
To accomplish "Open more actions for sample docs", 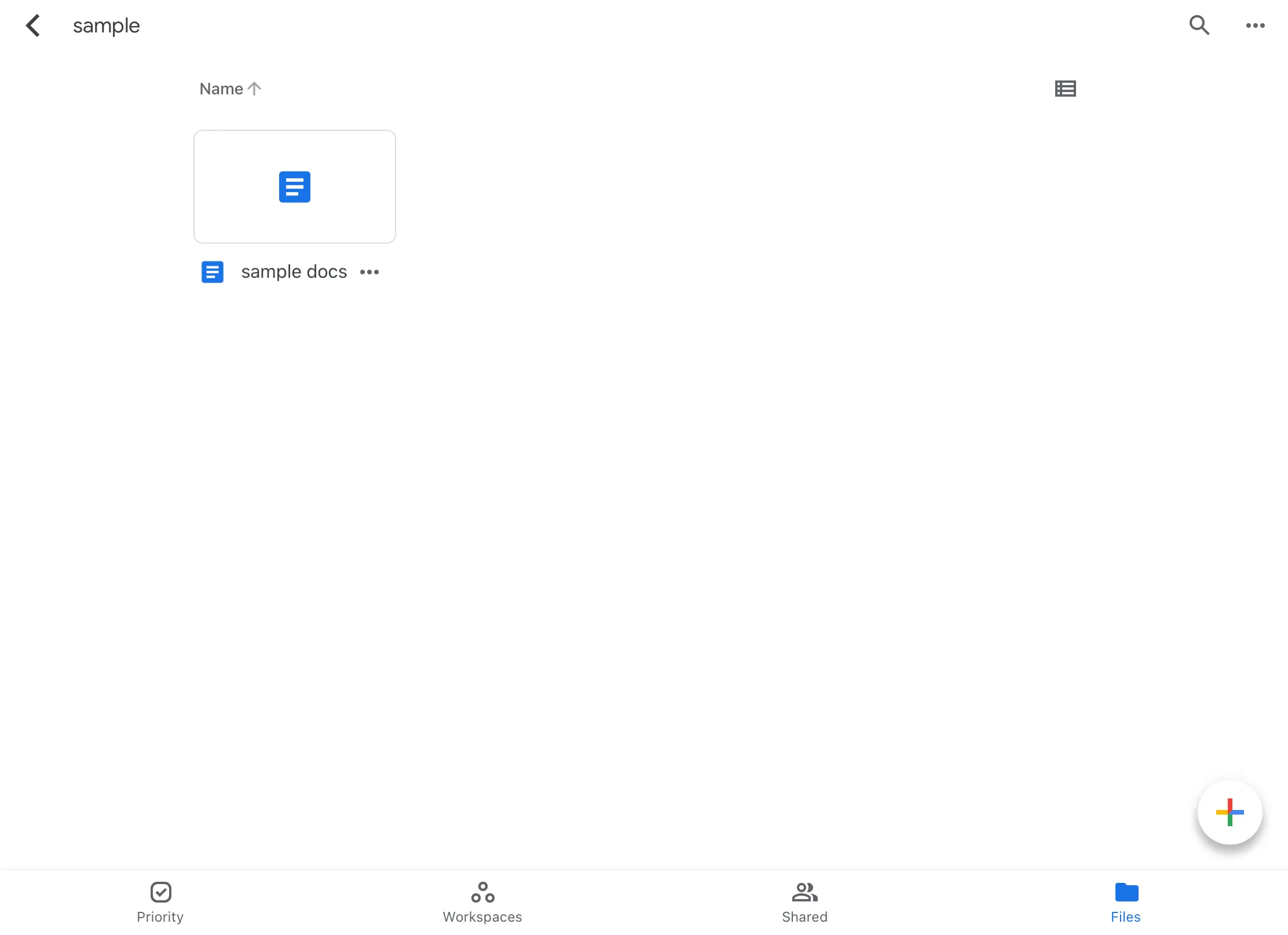I will coord(369,272).
